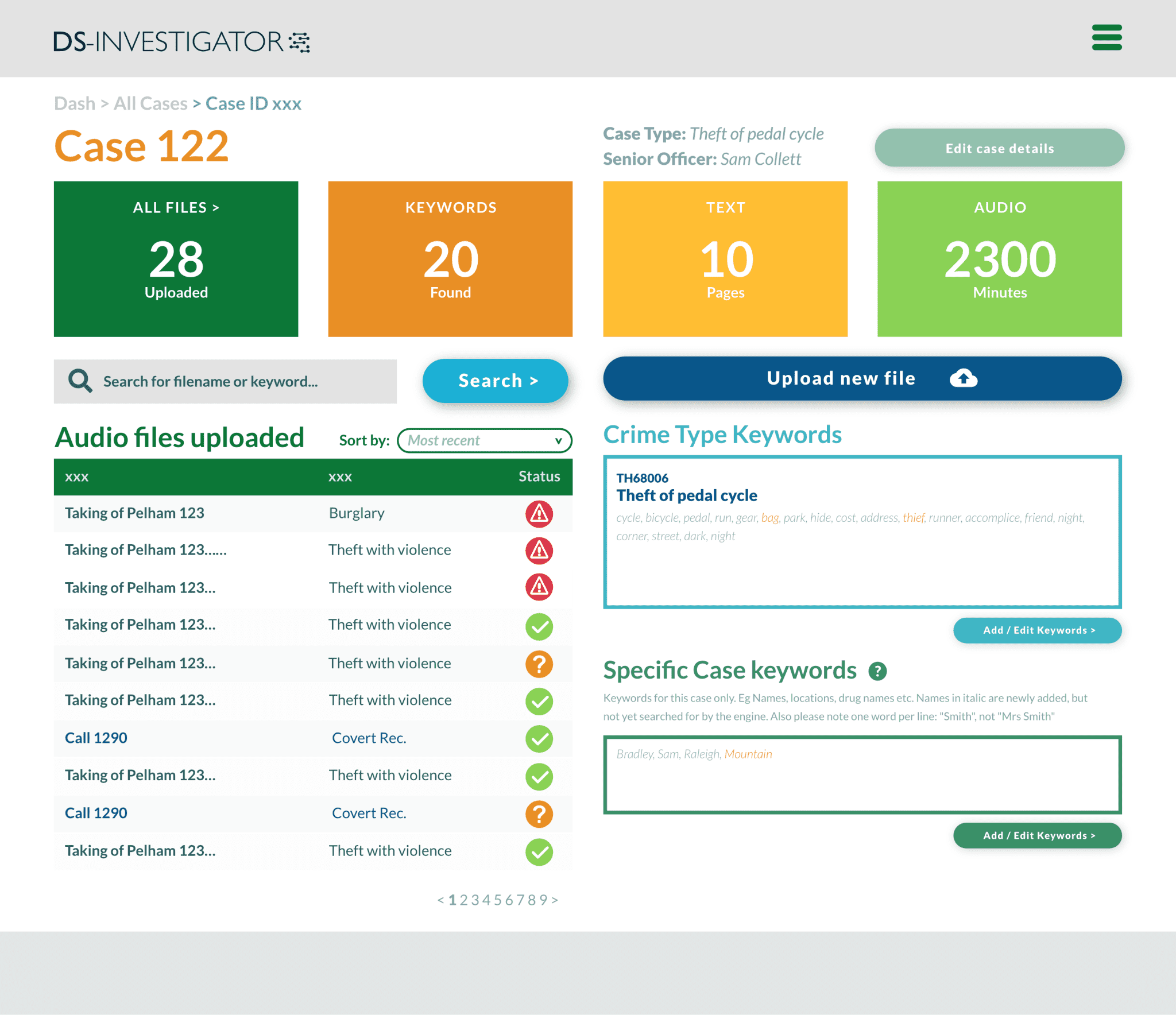The image size is (1176, 1015).
Task: Click Case ID xxx breadcrumb
Action: coord(253,103)
